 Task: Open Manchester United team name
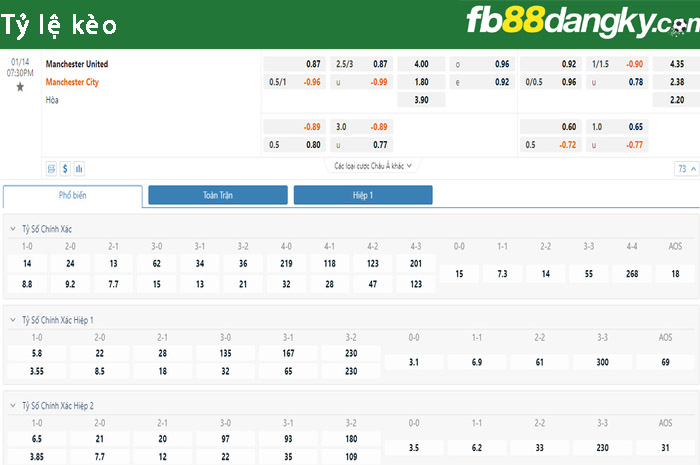coord(77,64)
